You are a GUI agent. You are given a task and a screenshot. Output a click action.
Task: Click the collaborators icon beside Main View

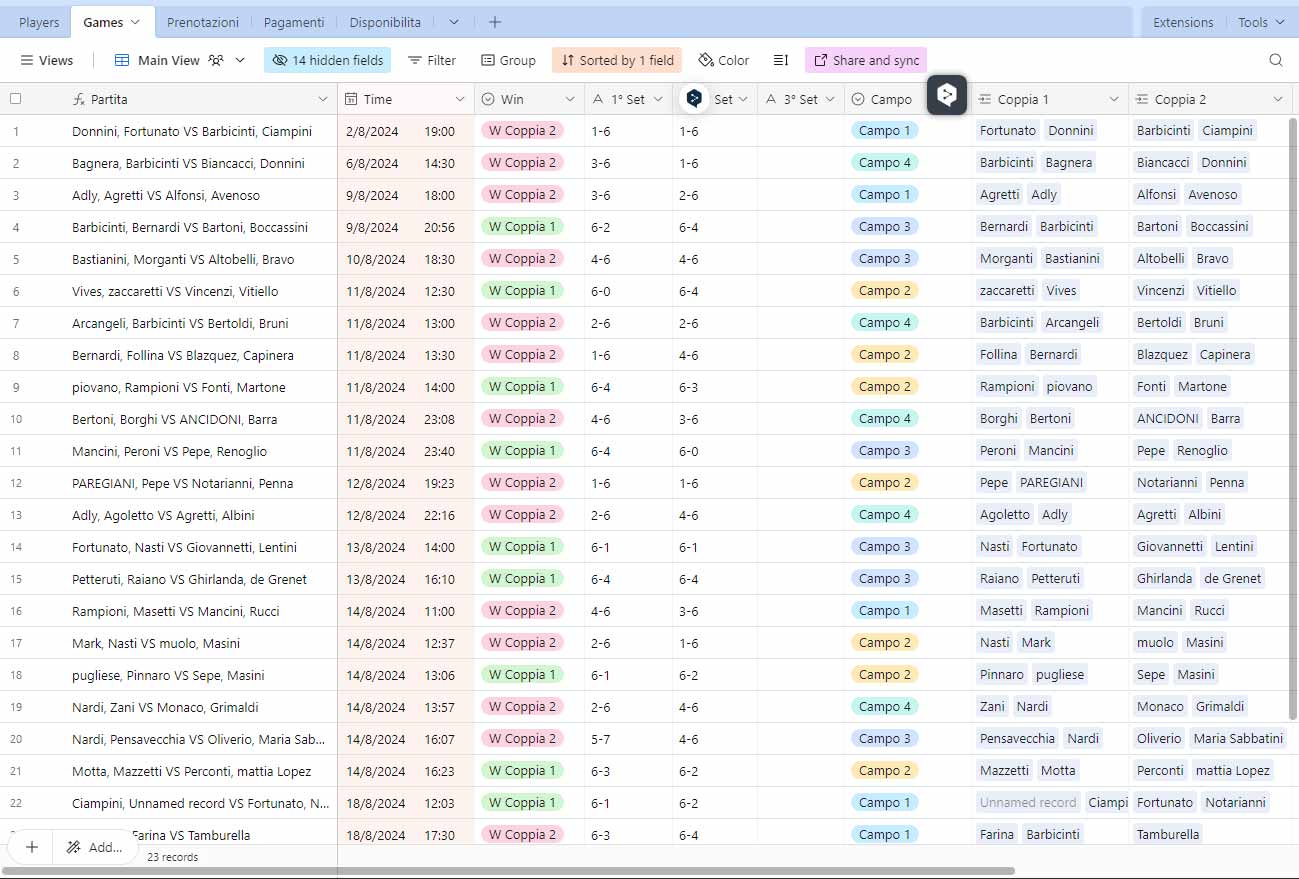pyautogui.click(x=216, y=60)
